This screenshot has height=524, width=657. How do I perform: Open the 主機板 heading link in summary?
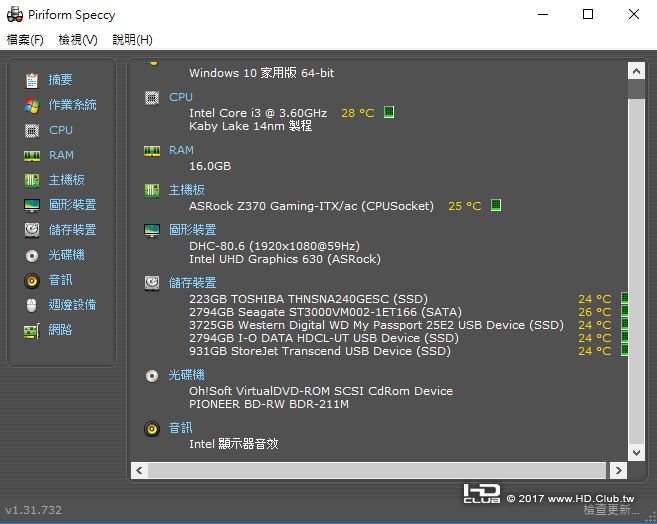point(186,190)
